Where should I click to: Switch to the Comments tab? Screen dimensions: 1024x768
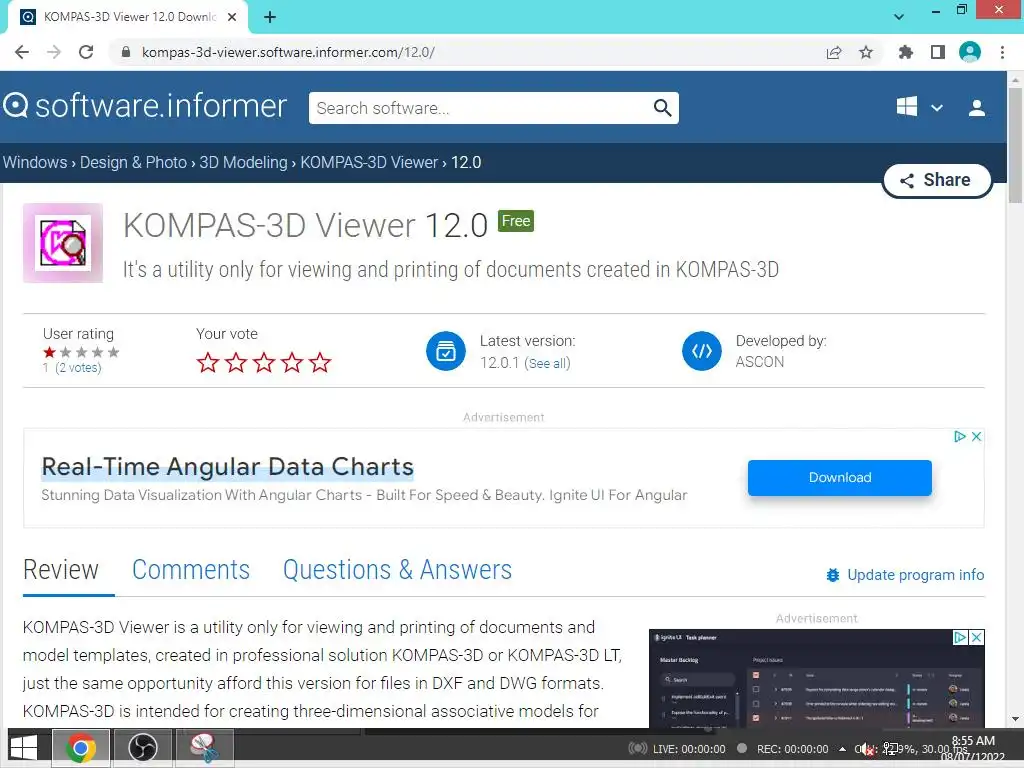point(191,570)
